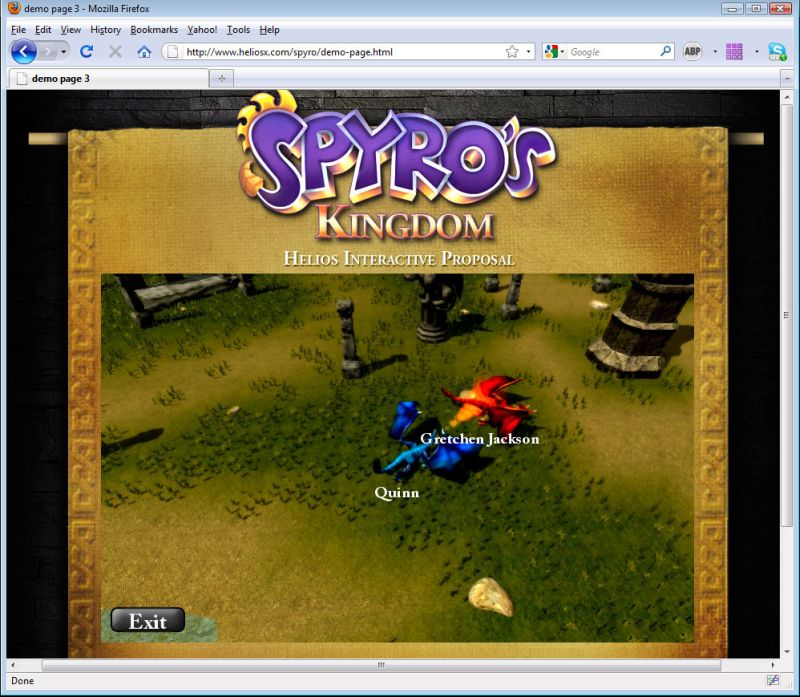Open the Bookmarks menu
The width and height of the screenshot is (800, 697).
point(154,30)
